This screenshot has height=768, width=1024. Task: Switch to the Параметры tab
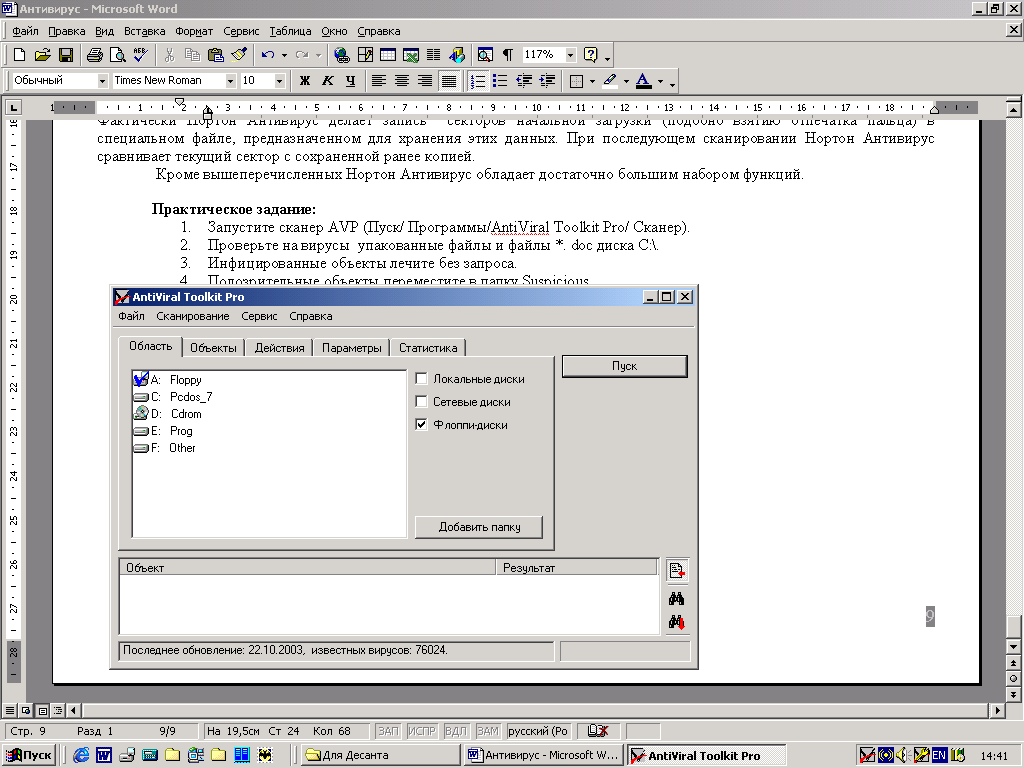351,347
